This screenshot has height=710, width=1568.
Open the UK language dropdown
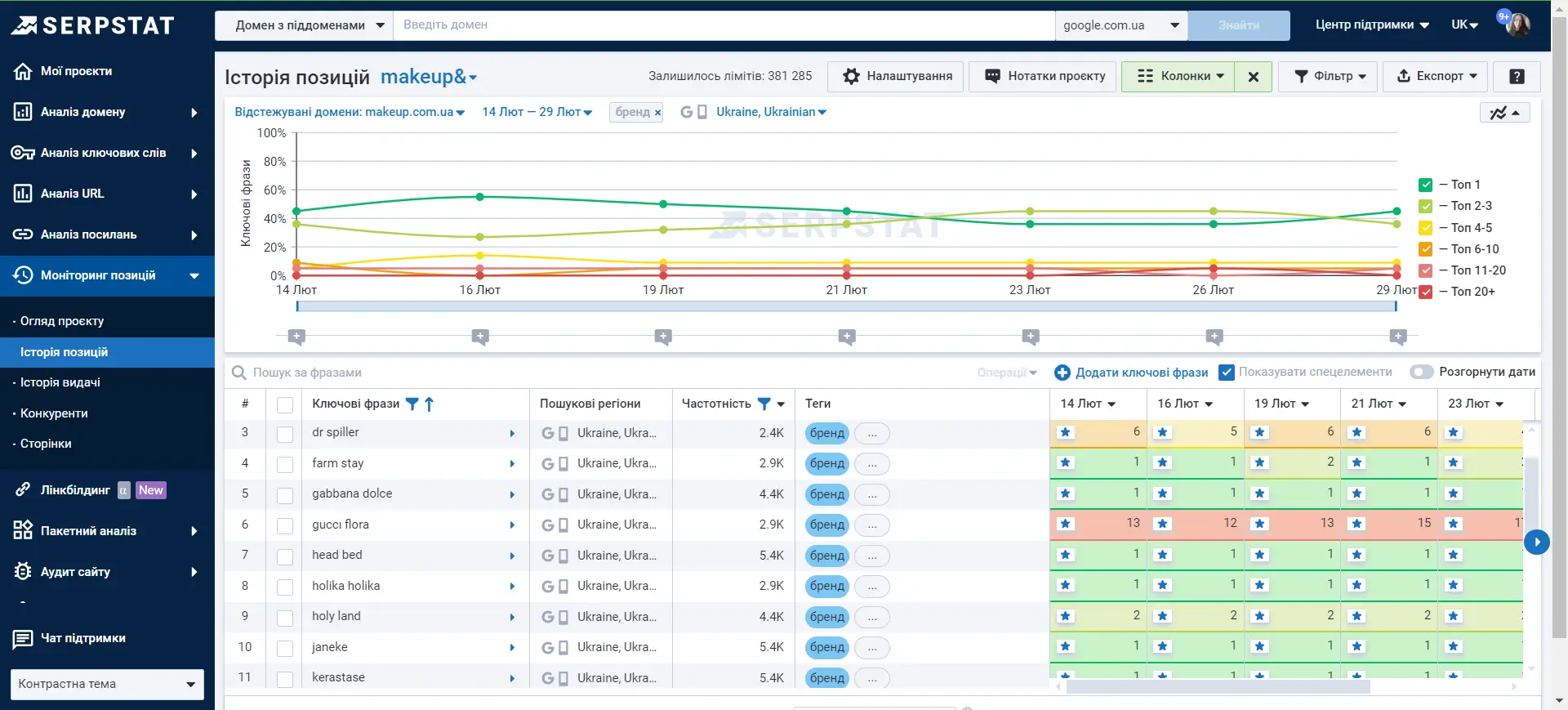coord(1464,25)
